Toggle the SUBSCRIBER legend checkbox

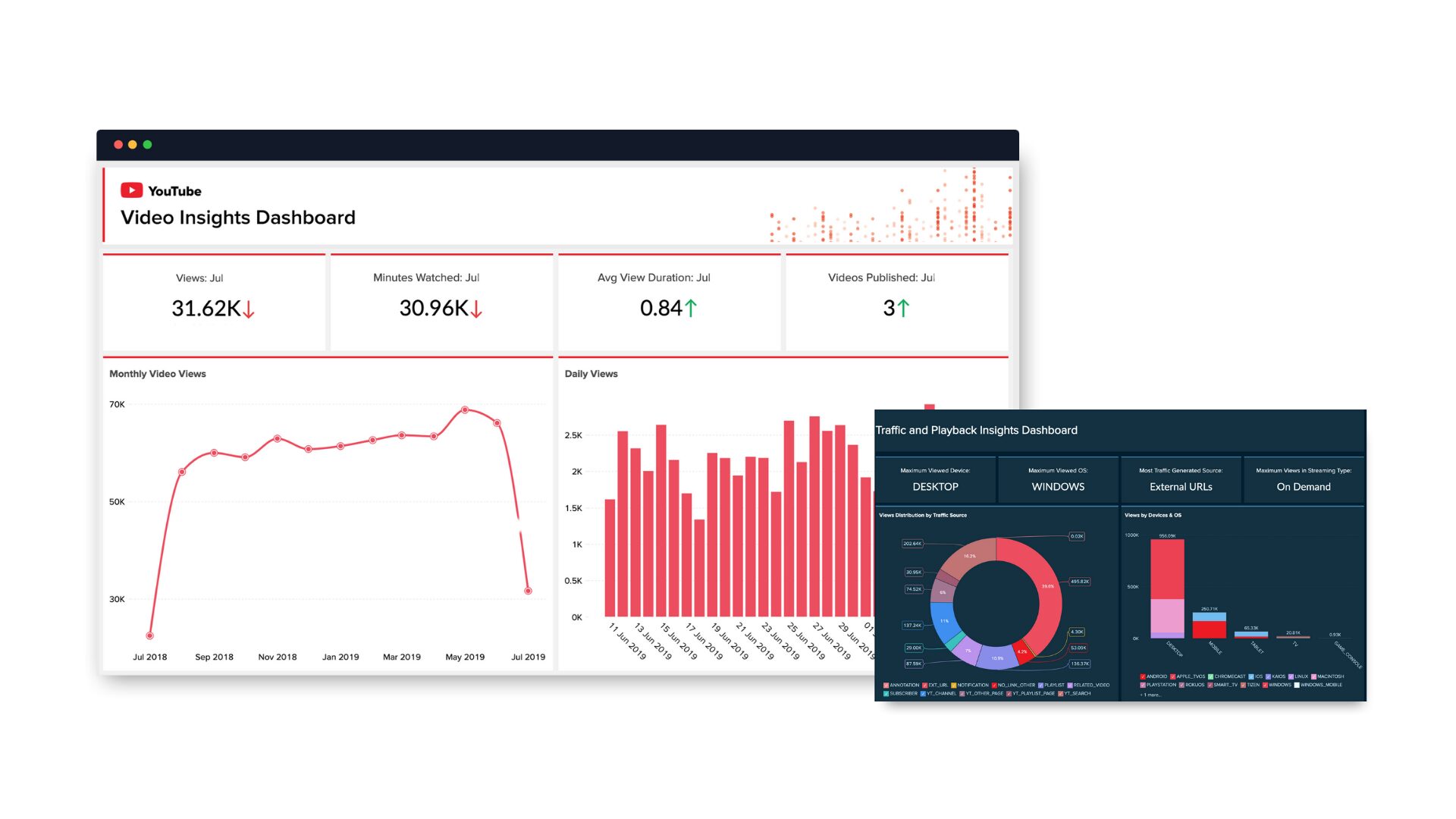coord(886,693)
